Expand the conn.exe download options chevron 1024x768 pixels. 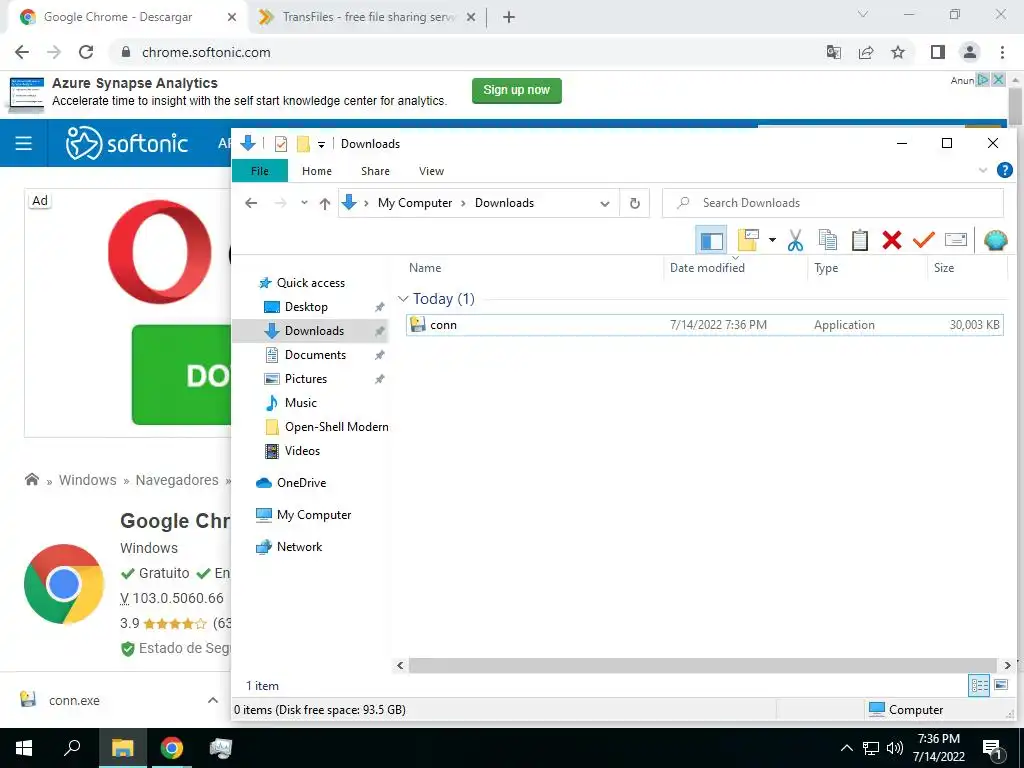pos(213,700)
